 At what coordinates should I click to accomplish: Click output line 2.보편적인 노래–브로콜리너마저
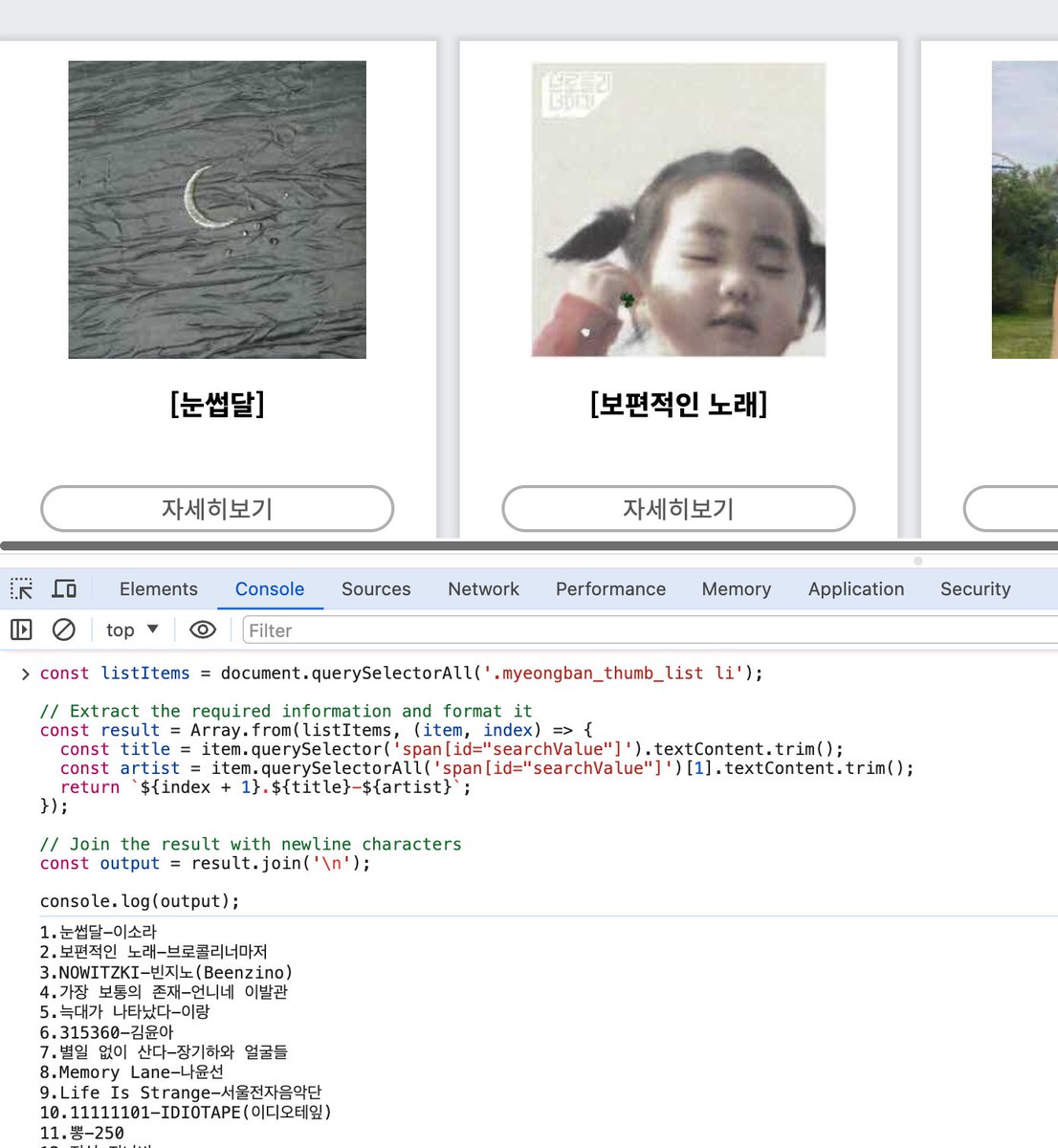(153, 952)
